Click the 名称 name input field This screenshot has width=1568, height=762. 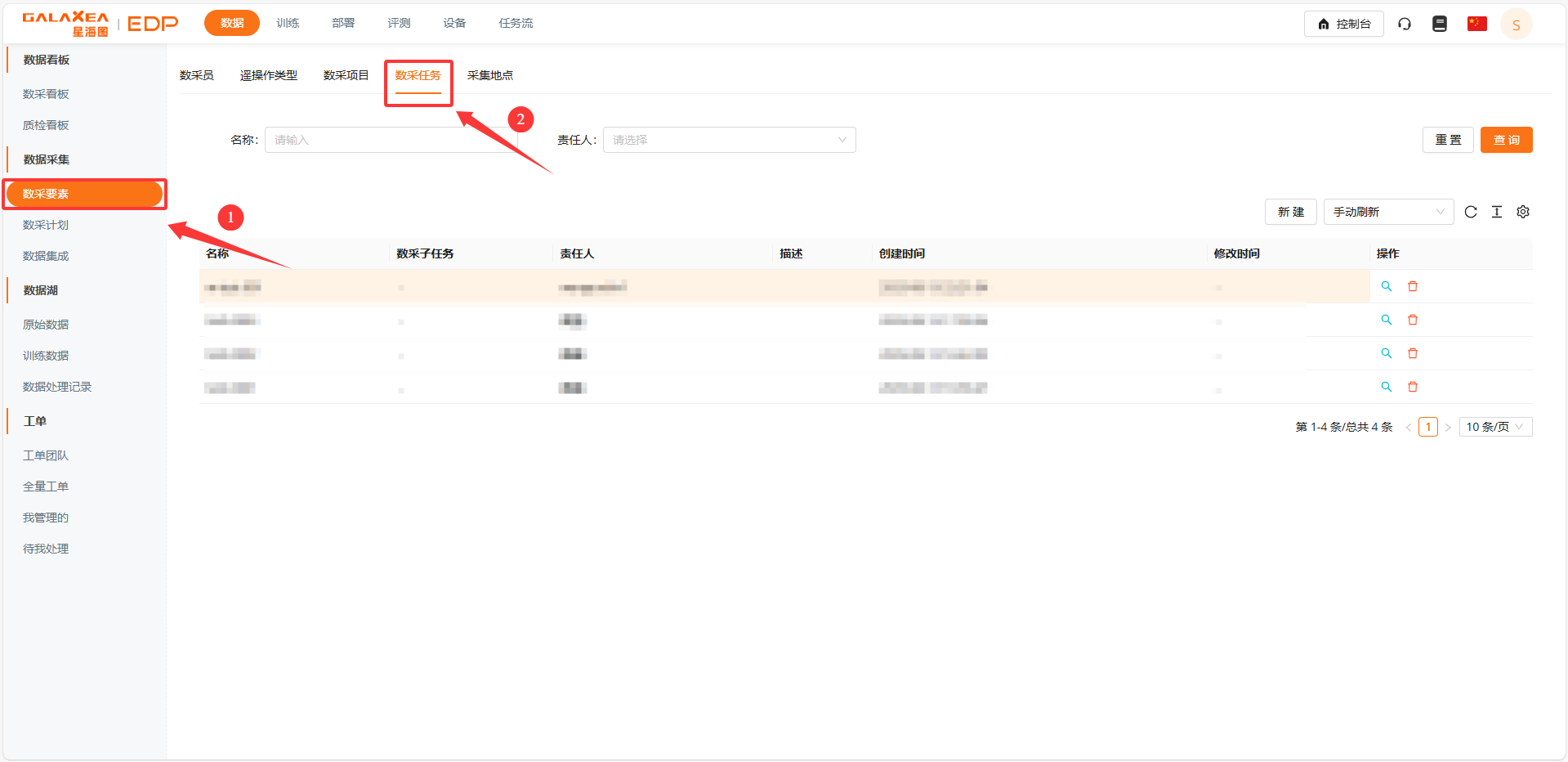pyautogui.click(x=391, y=140)
